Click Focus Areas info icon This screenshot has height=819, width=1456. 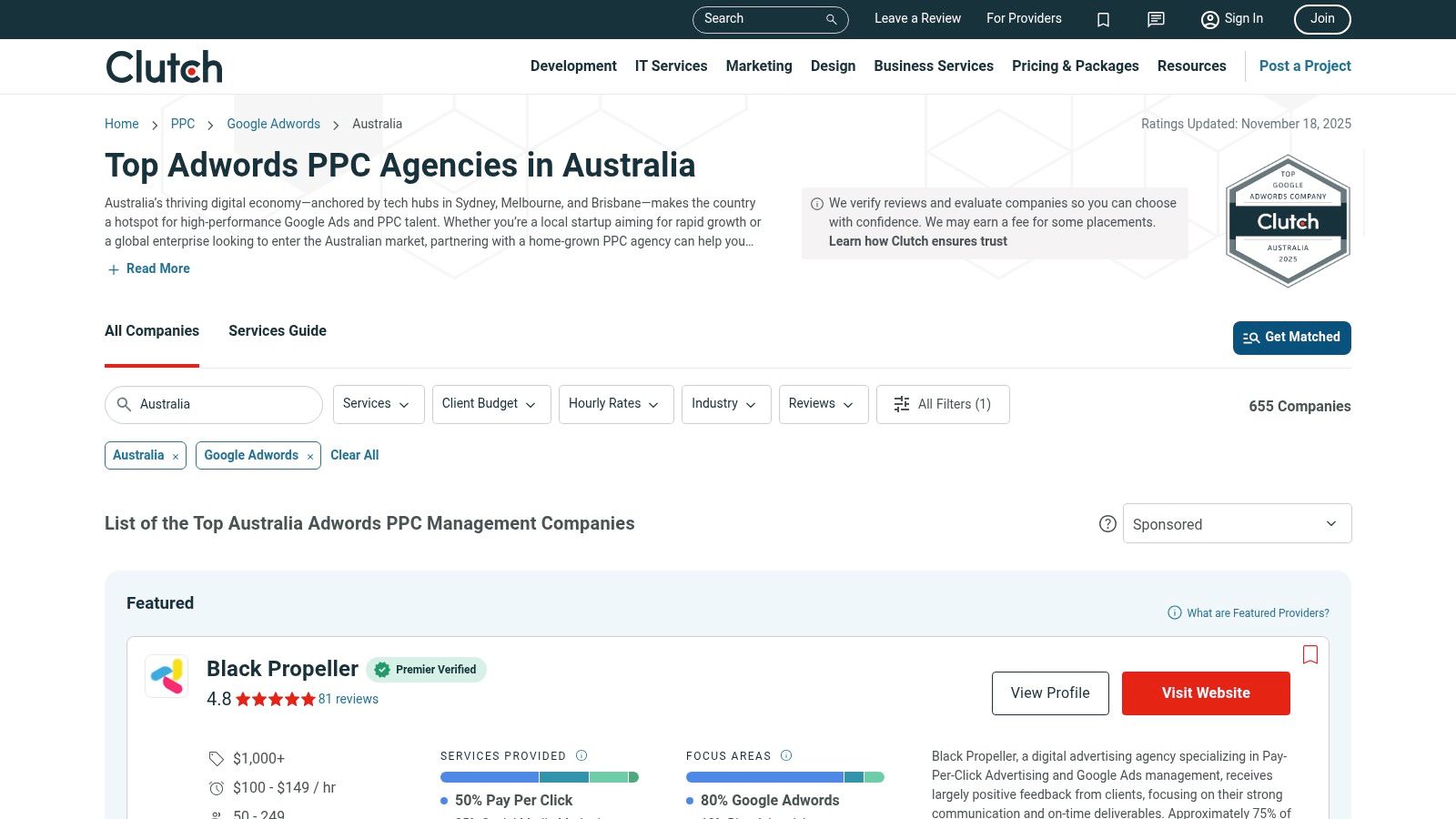tap(786, 755)
